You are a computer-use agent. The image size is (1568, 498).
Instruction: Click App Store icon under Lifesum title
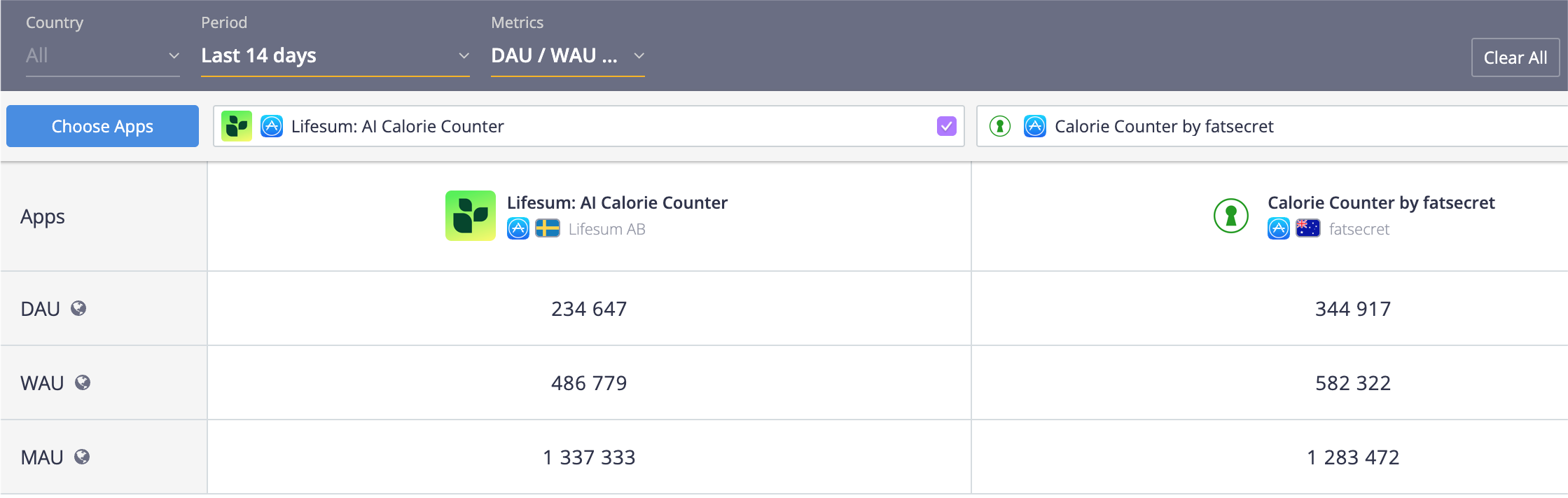click(518, 229)
